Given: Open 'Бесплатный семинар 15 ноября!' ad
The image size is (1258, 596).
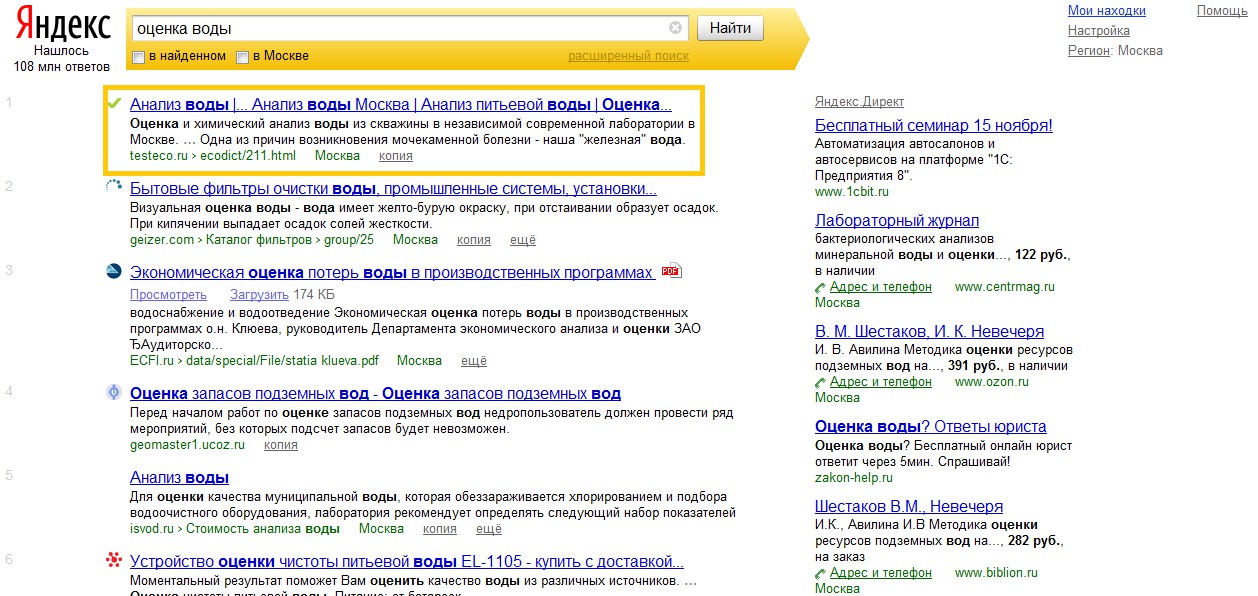Looking at the screenshot, I should pos(934,125).
